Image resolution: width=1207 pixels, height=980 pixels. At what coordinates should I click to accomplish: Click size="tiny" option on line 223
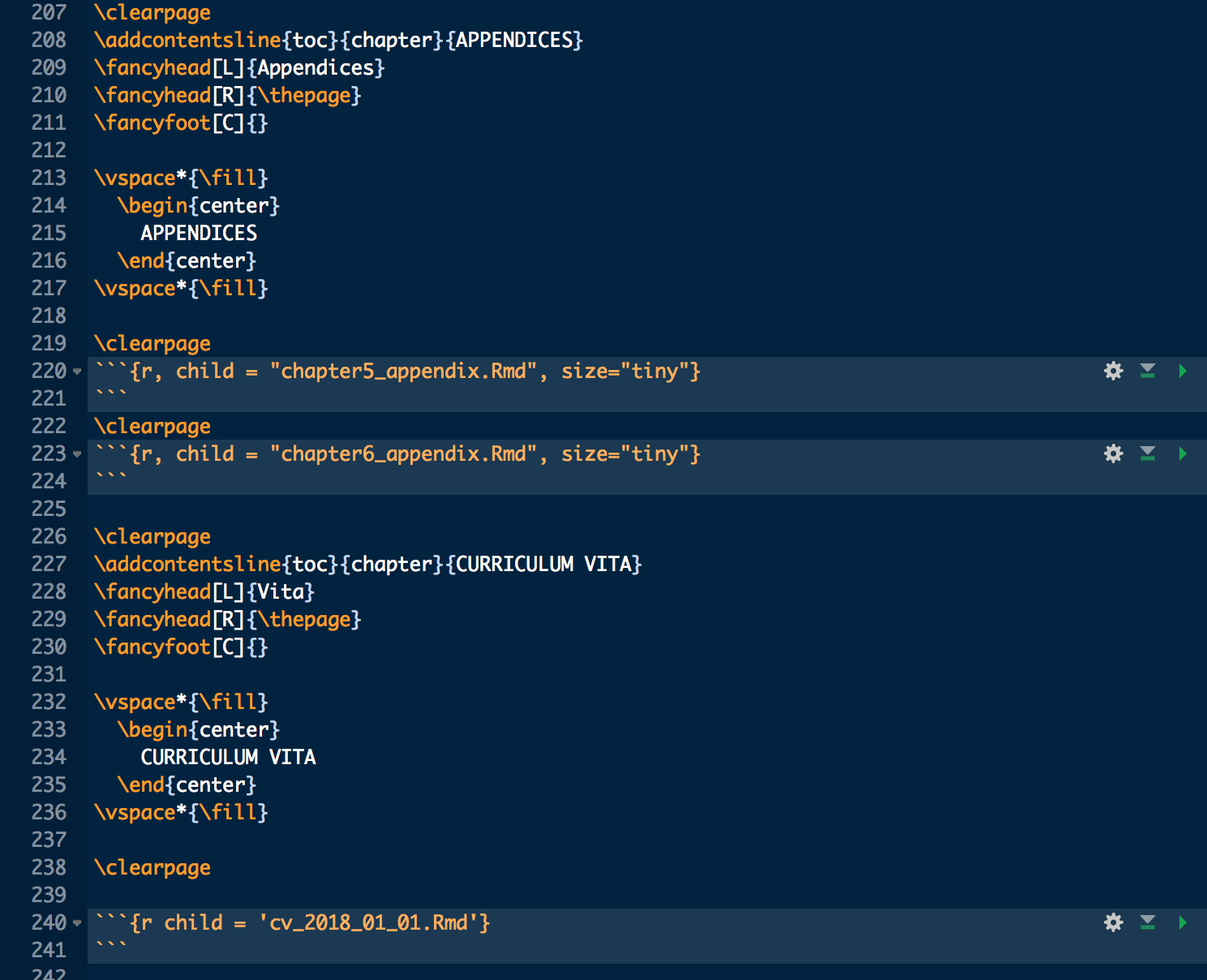tap(625, 453)
